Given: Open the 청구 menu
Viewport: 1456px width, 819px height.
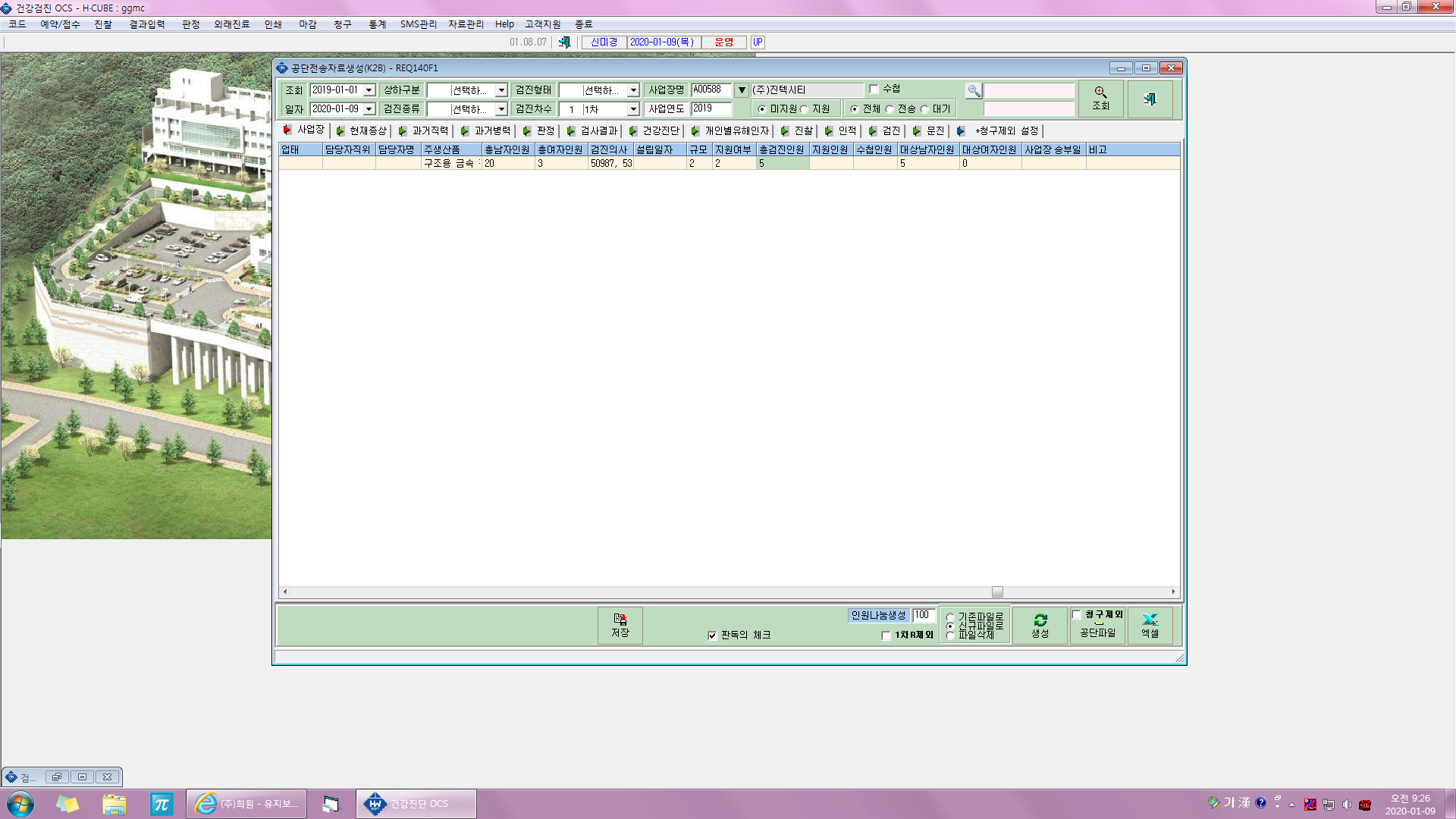Looking at the screenshot, I should click(x=343, y=24).
